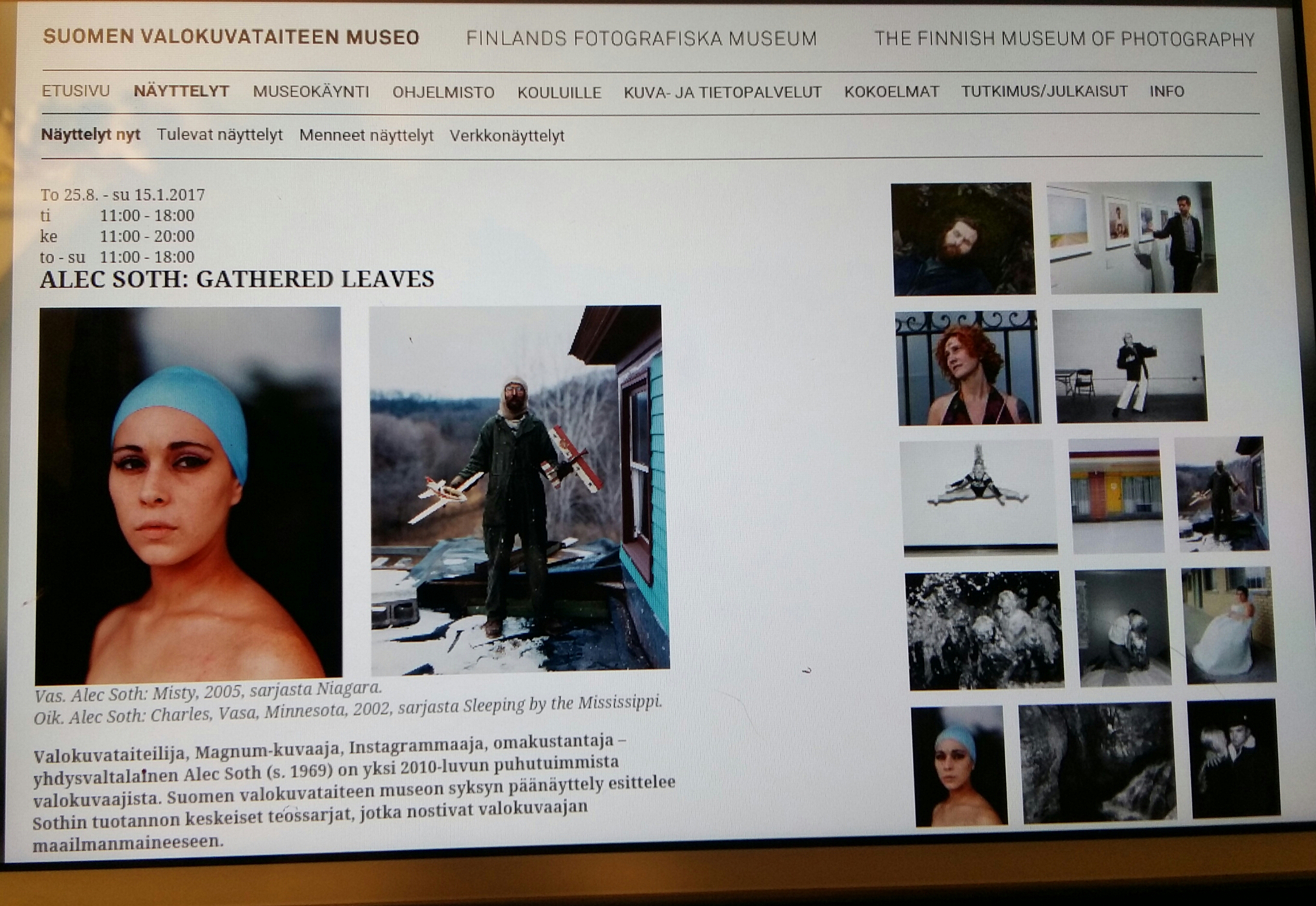This screenshot has height=906, width=1316.
Task: Open thumbnail of red-haired woman by railing
Action: click(968, 368)
